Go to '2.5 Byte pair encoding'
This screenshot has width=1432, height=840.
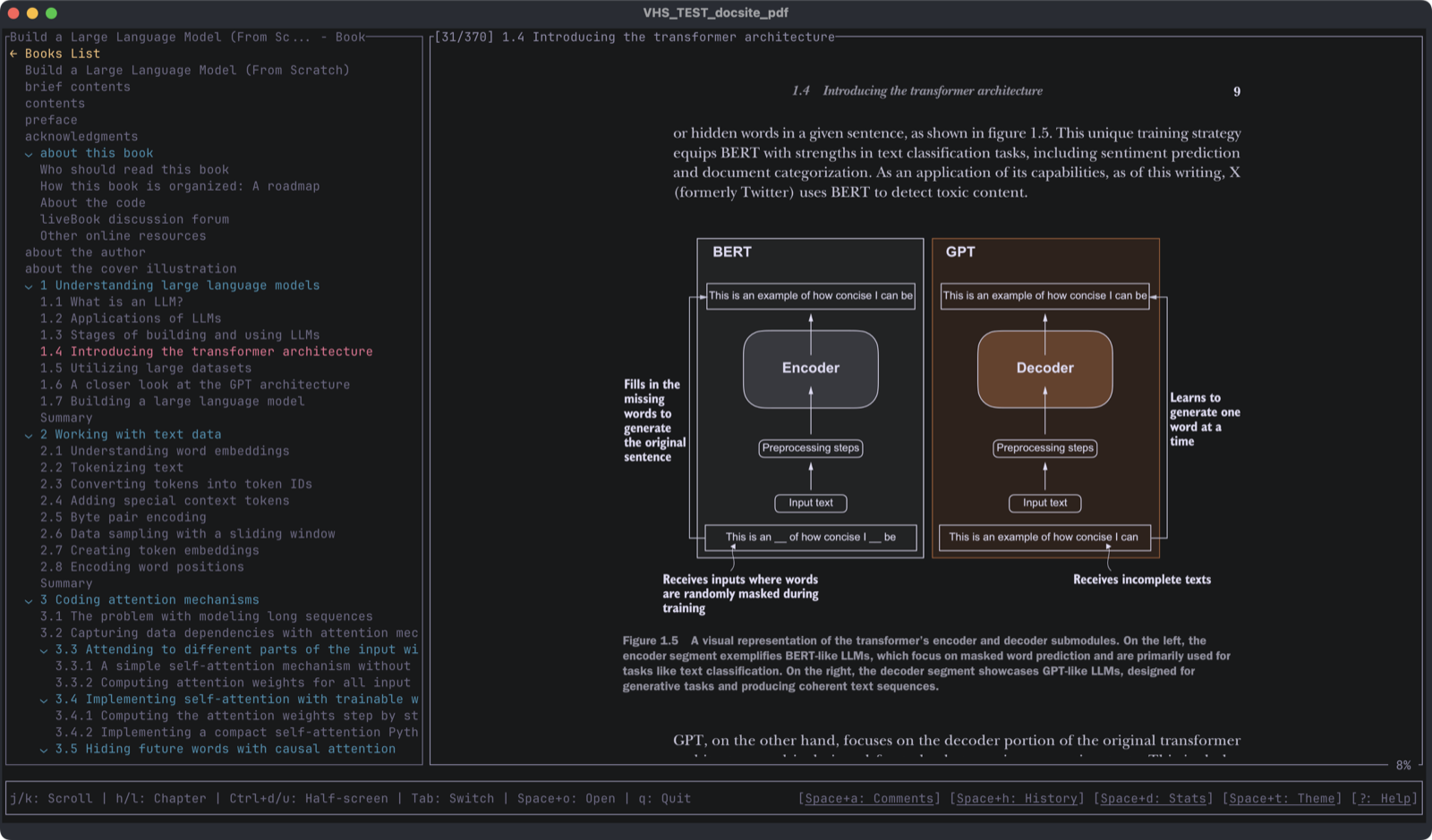tap(123, 517)
